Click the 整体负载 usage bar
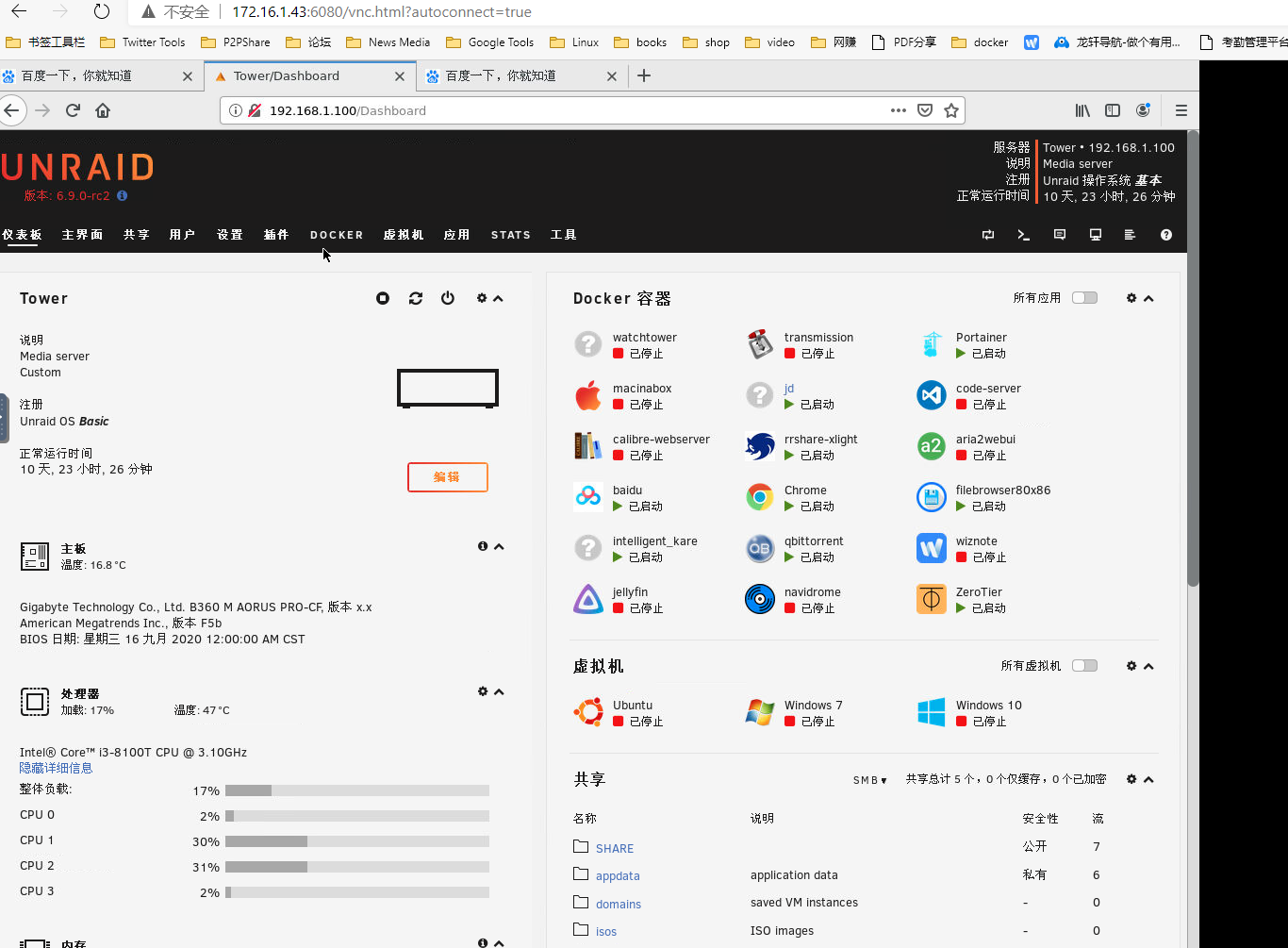Image resolution: width=1288 pixels, height=948 pixels. pyautogui.click(x=357, y=790)
